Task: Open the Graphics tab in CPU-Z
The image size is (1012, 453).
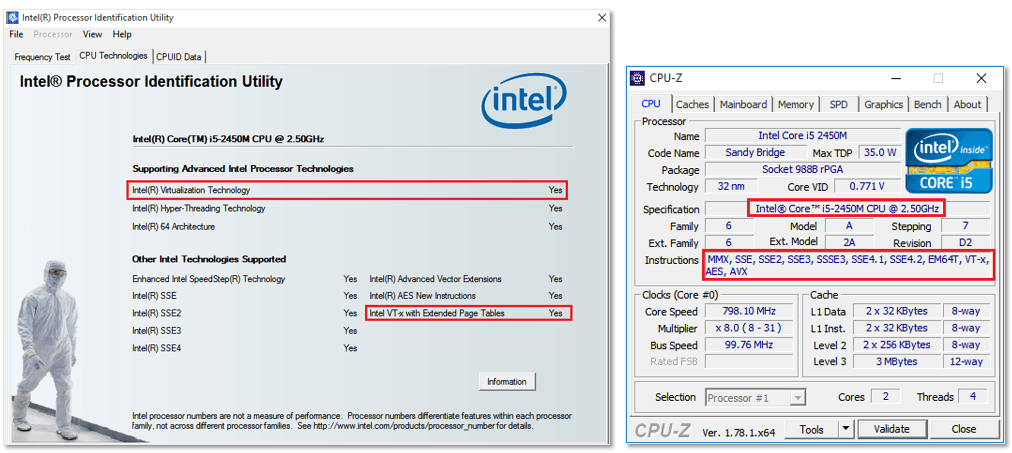Action: (x=884, y=104)
